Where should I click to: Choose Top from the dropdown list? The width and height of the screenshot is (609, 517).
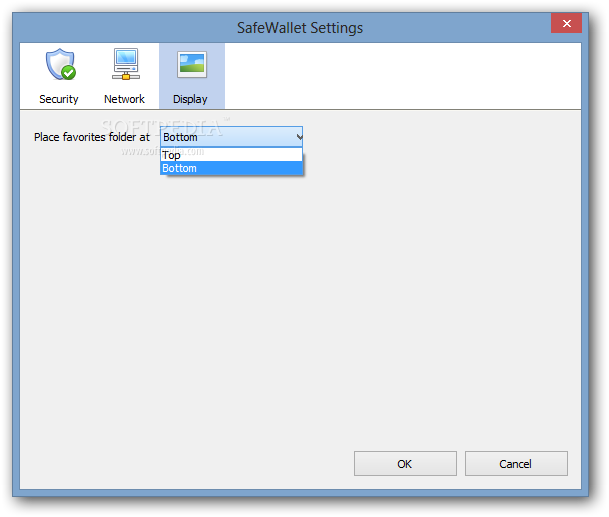pos(231,155)
